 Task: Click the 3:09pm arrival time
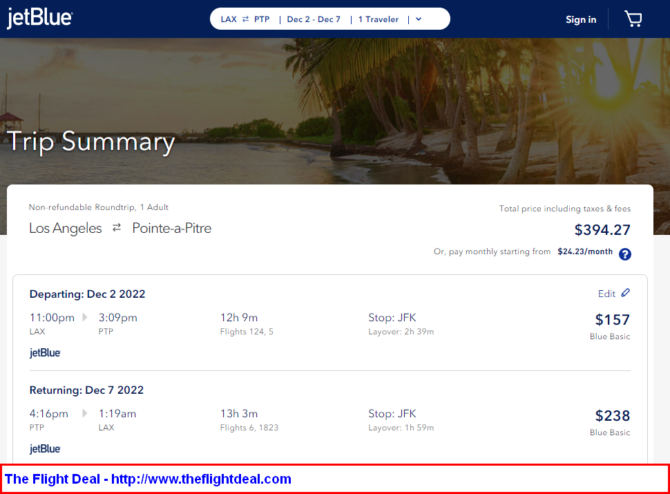pos(118,318)
